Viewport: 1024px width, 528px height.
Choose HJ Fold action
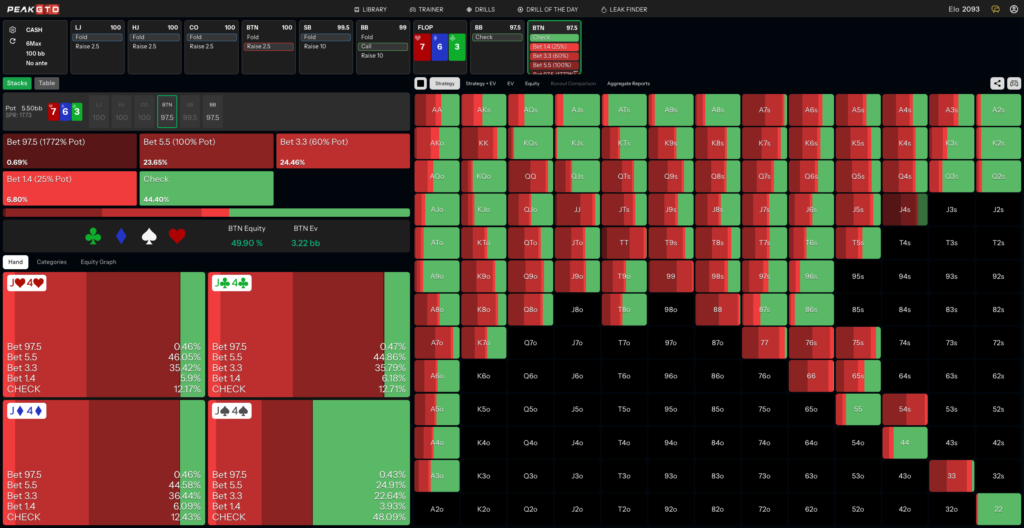155,37
